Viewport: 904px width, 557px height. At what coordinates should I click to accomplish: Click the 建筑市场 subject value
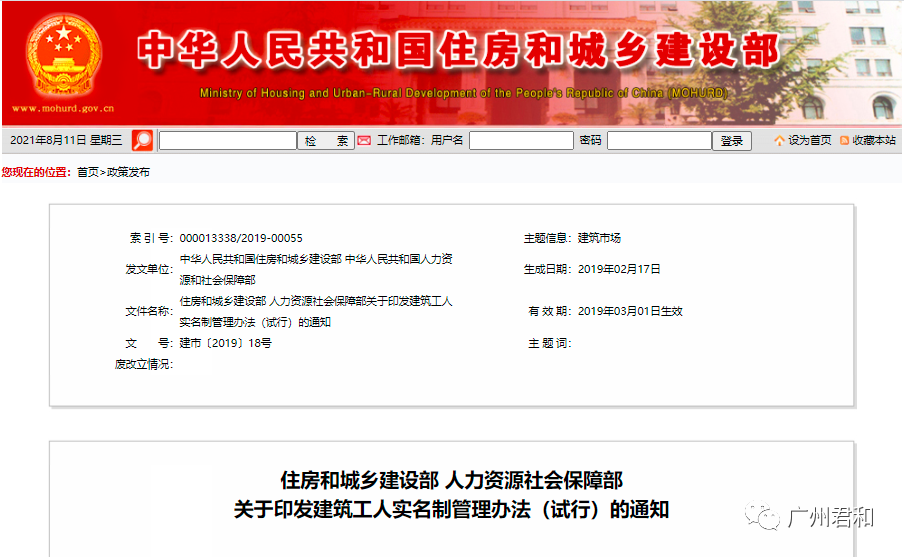599,238
